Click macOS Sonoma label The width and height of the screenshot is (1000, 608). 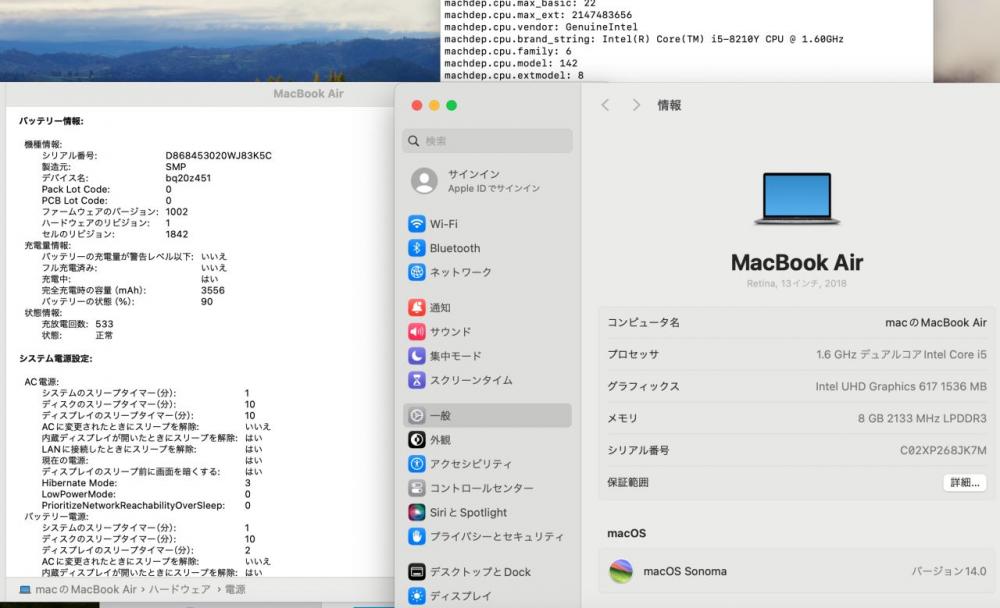click(685, 571)
